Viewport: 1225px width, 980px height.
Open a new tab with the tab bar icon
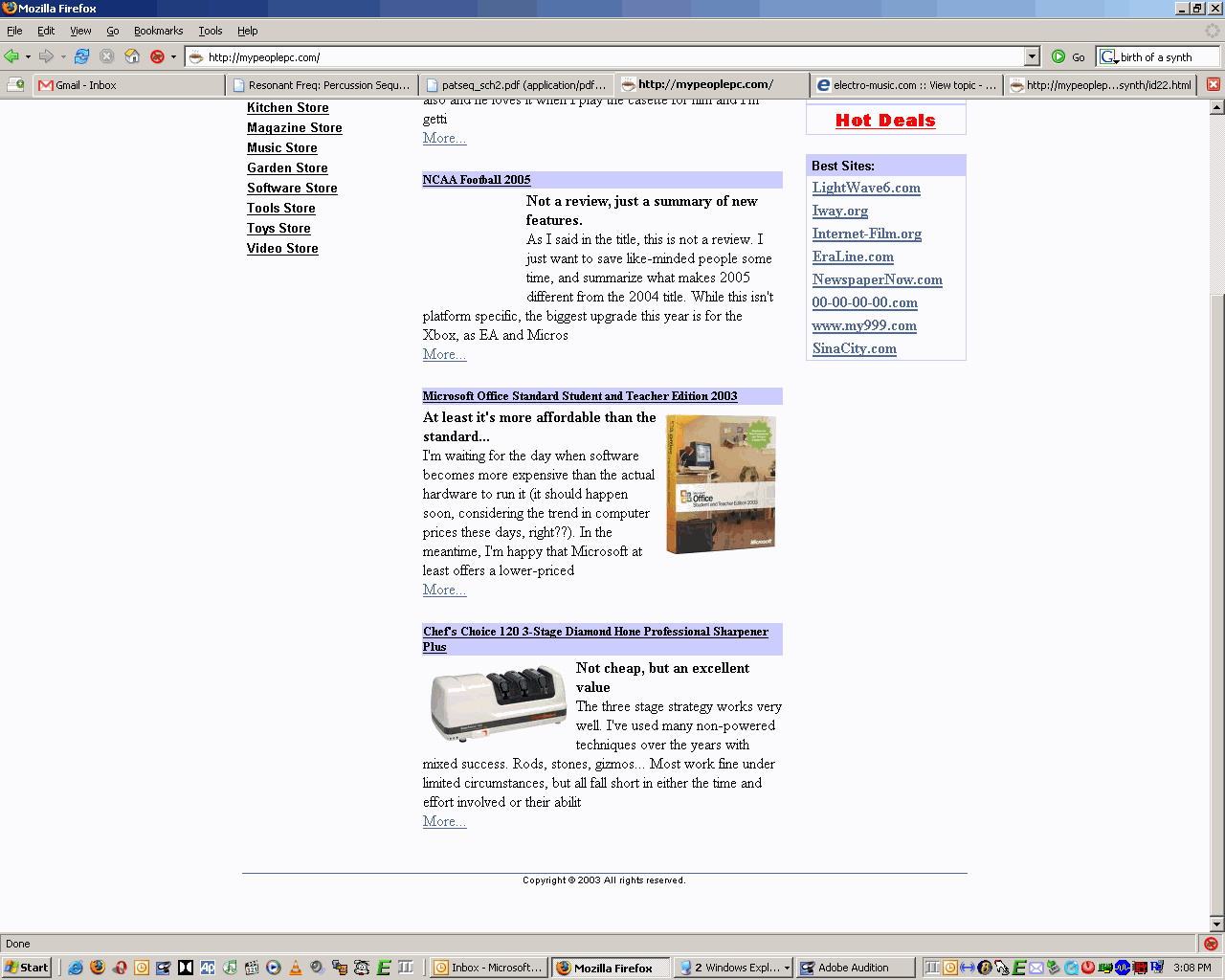coord(15,84)
